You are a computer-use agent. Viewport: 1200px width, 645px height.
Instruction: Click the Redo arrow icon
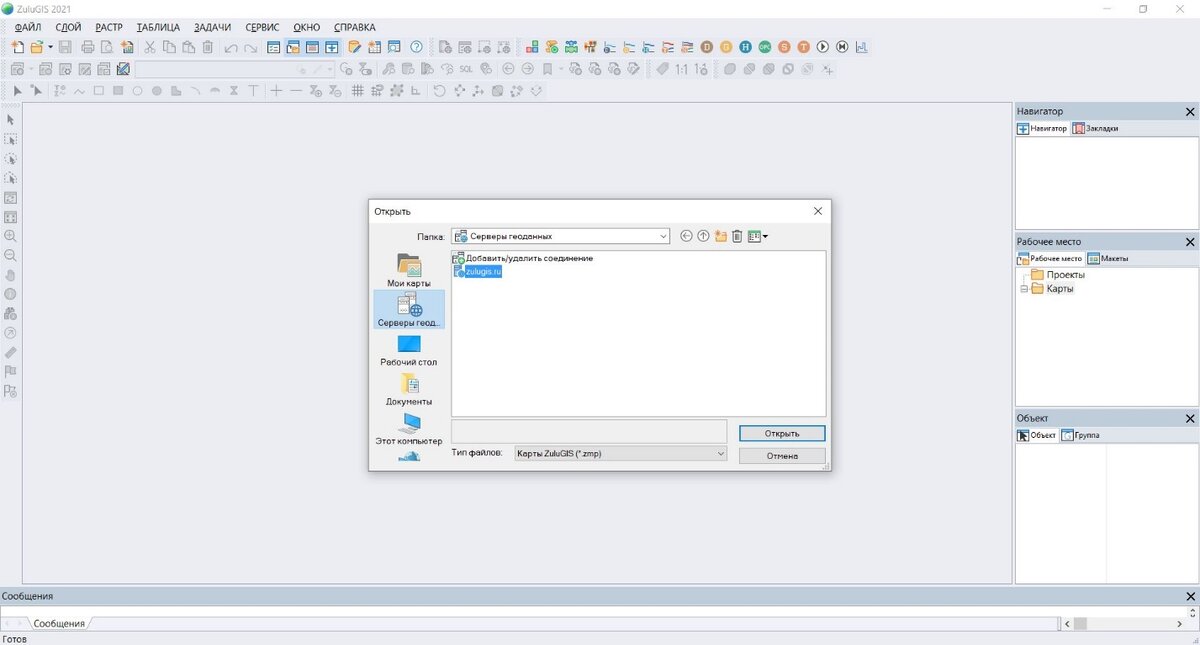click(x=251, y=48)
